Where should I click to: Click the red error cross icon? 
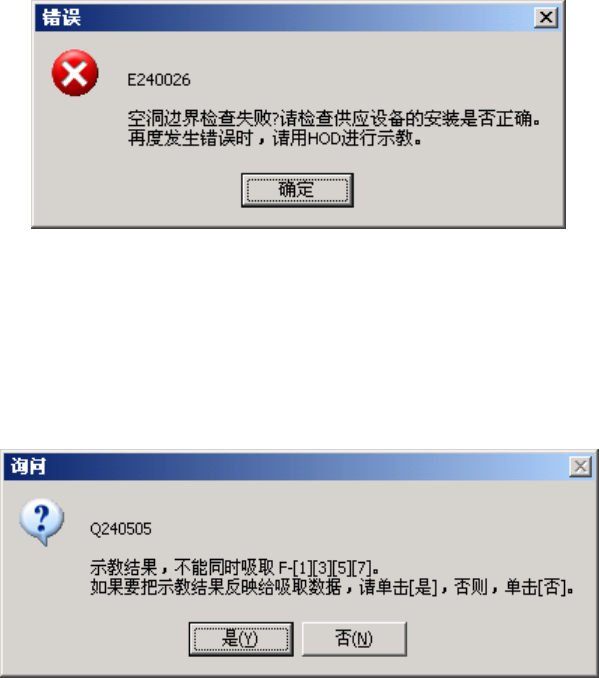[75, 73]
